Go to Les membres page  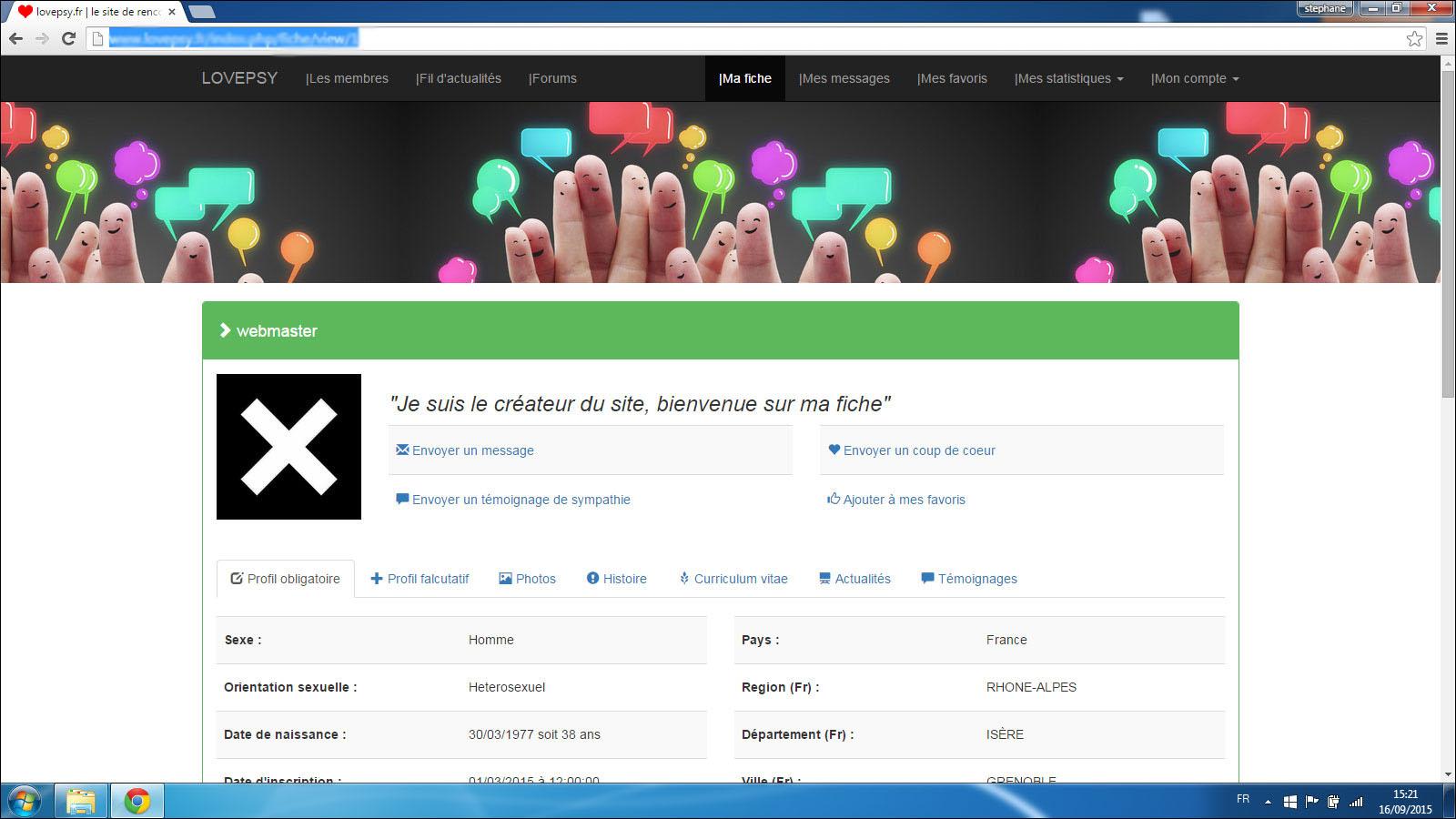pos(347,78)
